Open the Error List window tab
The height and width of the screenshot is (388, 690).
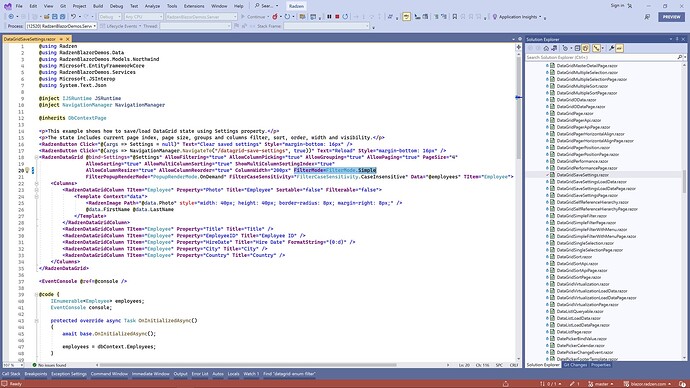pyautogui.click(x=200, y=374)
